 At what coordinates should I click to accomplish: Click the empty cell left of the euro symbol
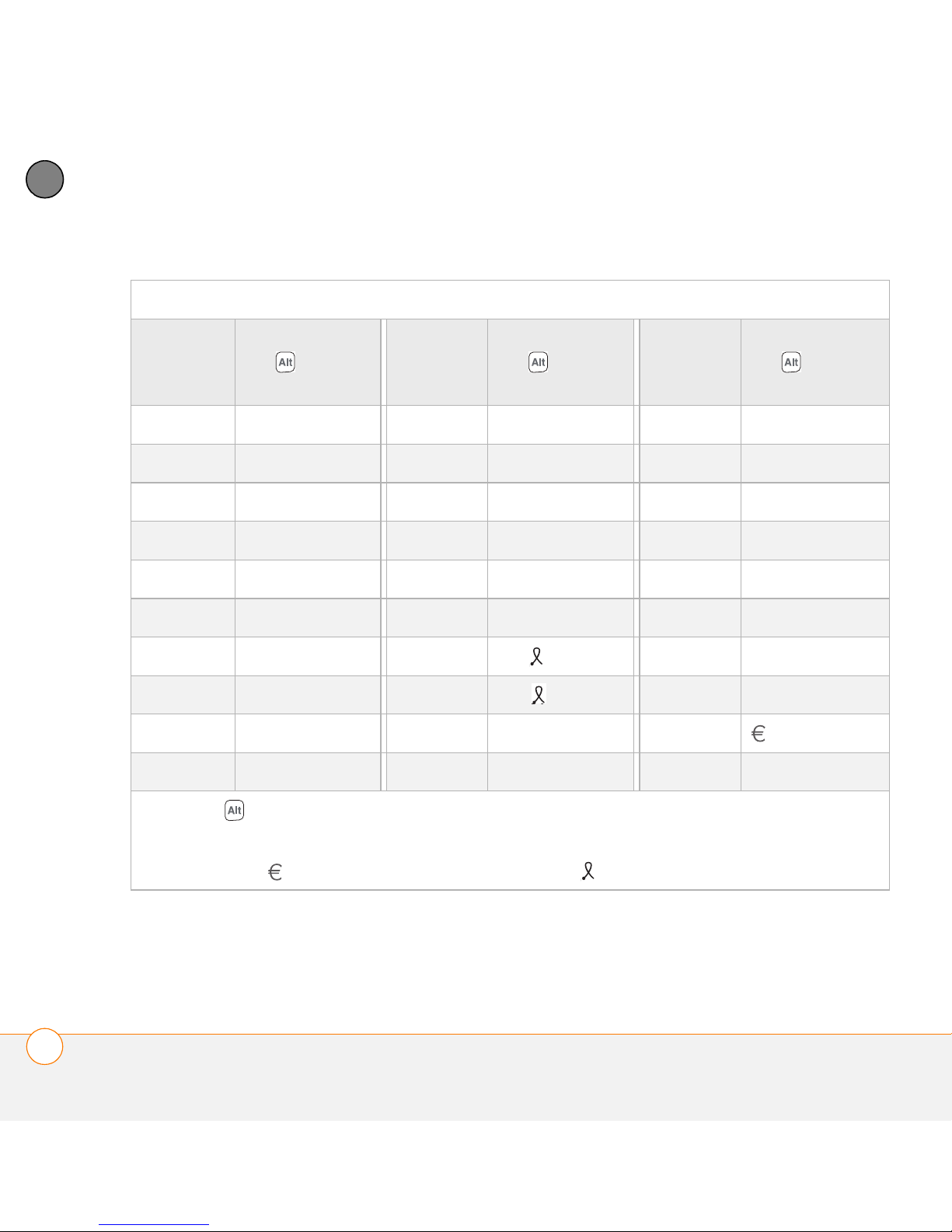[689, 733]
